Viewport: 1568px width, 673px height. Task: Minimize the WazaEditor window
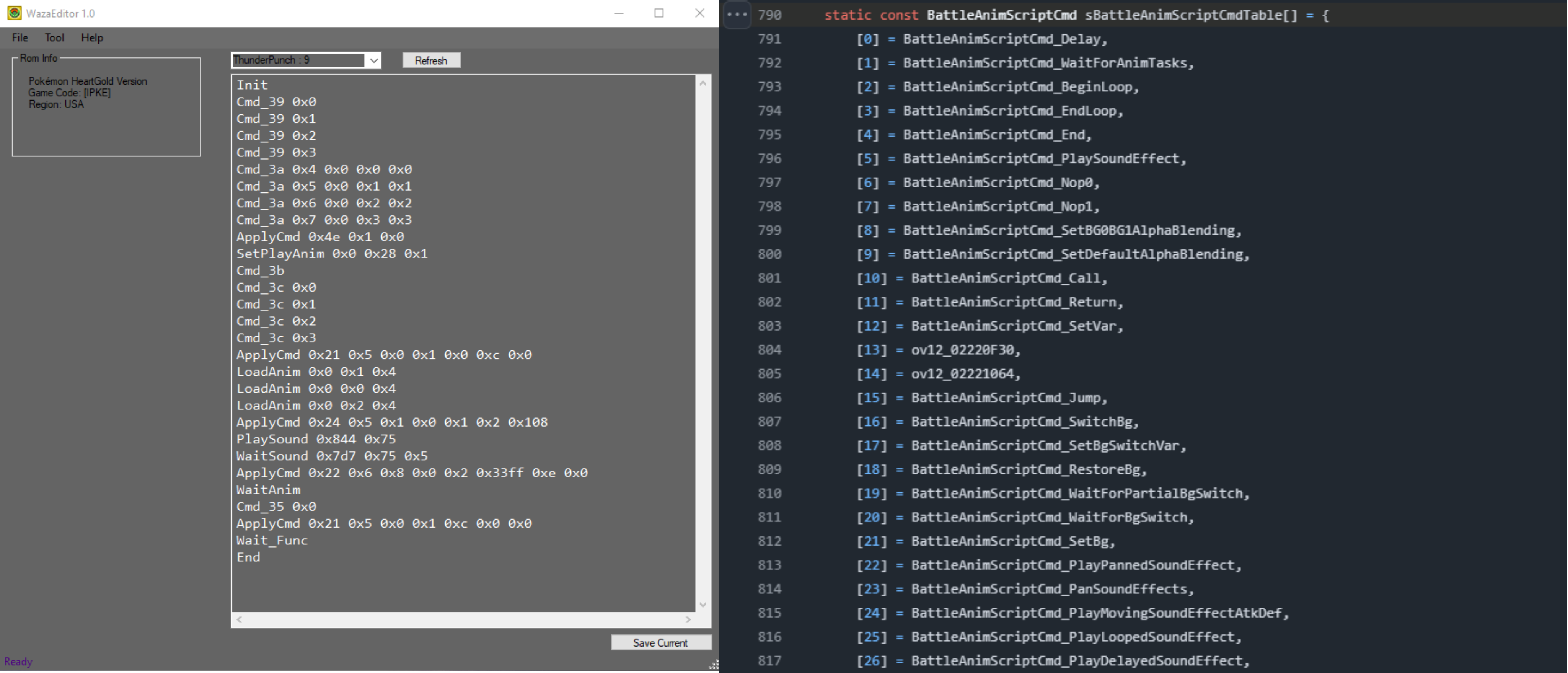coord(619,13)
